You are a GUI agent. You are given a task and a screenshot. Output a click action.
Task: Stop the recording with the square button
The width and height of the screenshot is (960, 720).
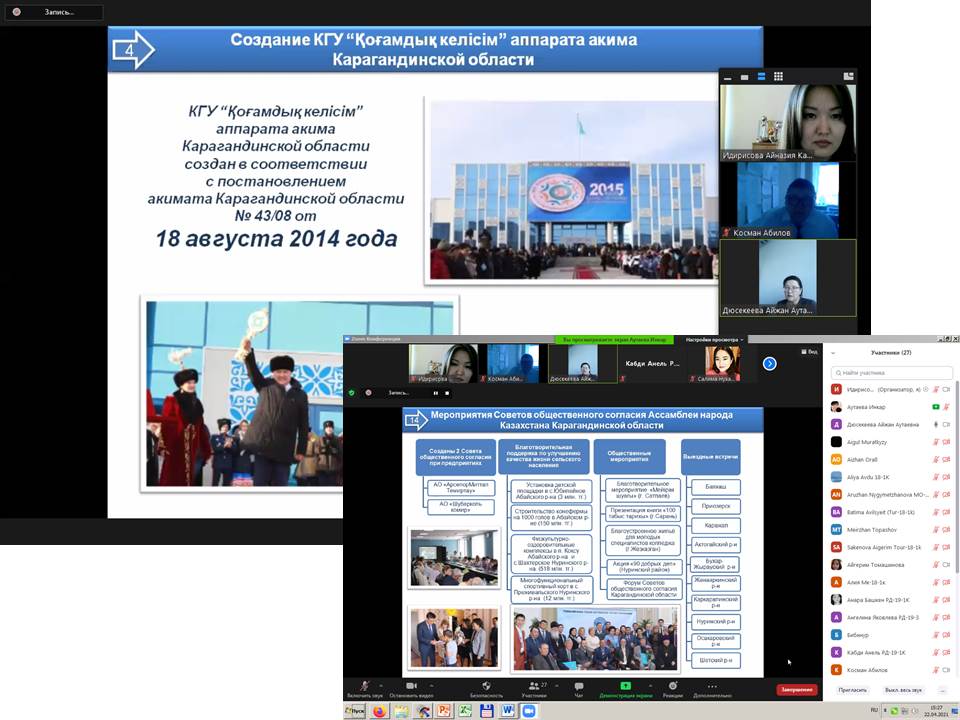click(x=446, y=393)
